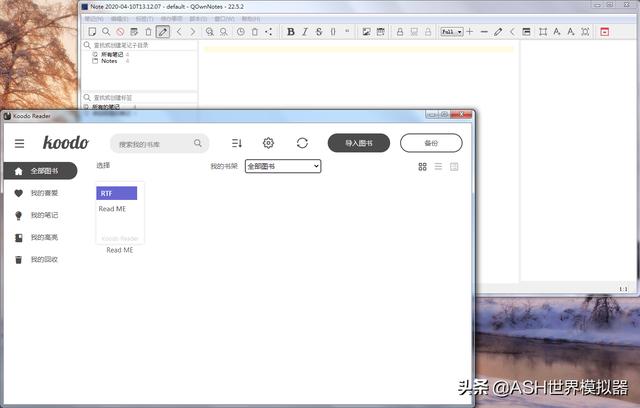This screenshot has width=640, height=408.
Task: Click the share icon in QOwnNotes toolbar
Action: coord(269,32)
